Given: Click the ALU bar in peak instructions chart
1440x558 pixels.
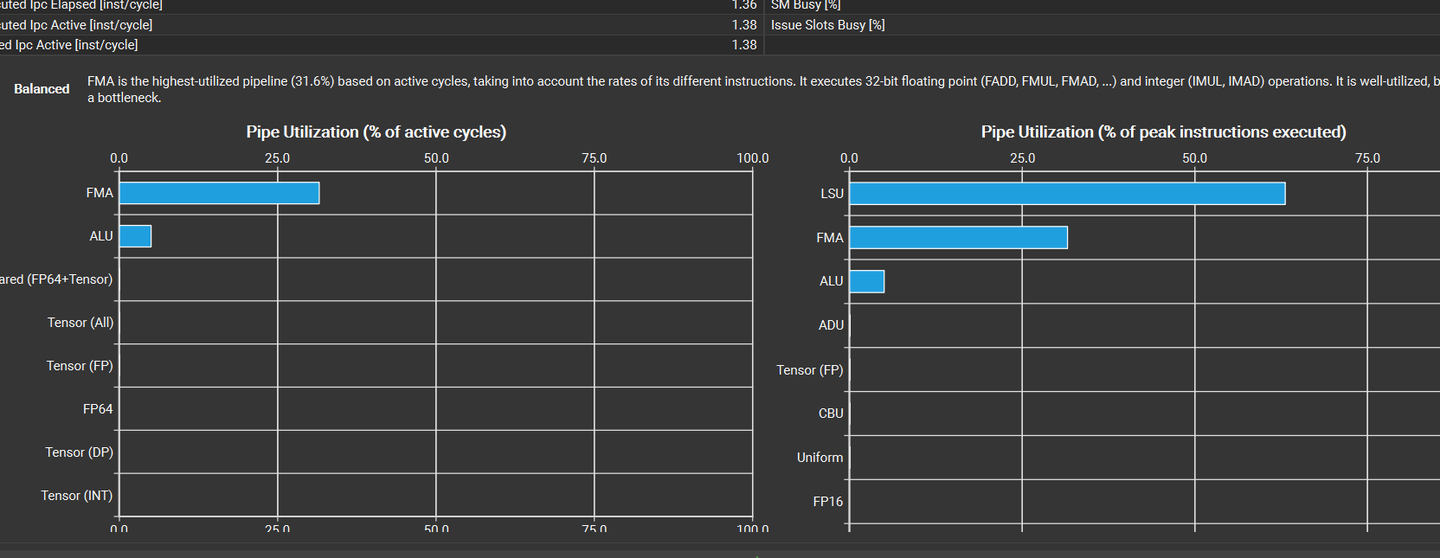Looking at the screenshot, I should pos(866,281).
